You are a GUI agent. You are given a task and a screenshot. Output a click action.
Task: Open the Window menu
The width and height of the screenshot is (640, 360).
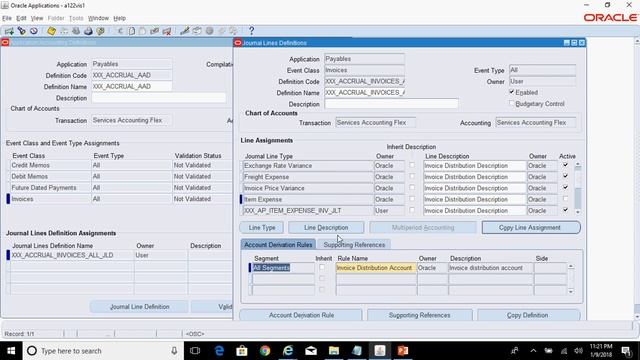click(x=98, y=18)
